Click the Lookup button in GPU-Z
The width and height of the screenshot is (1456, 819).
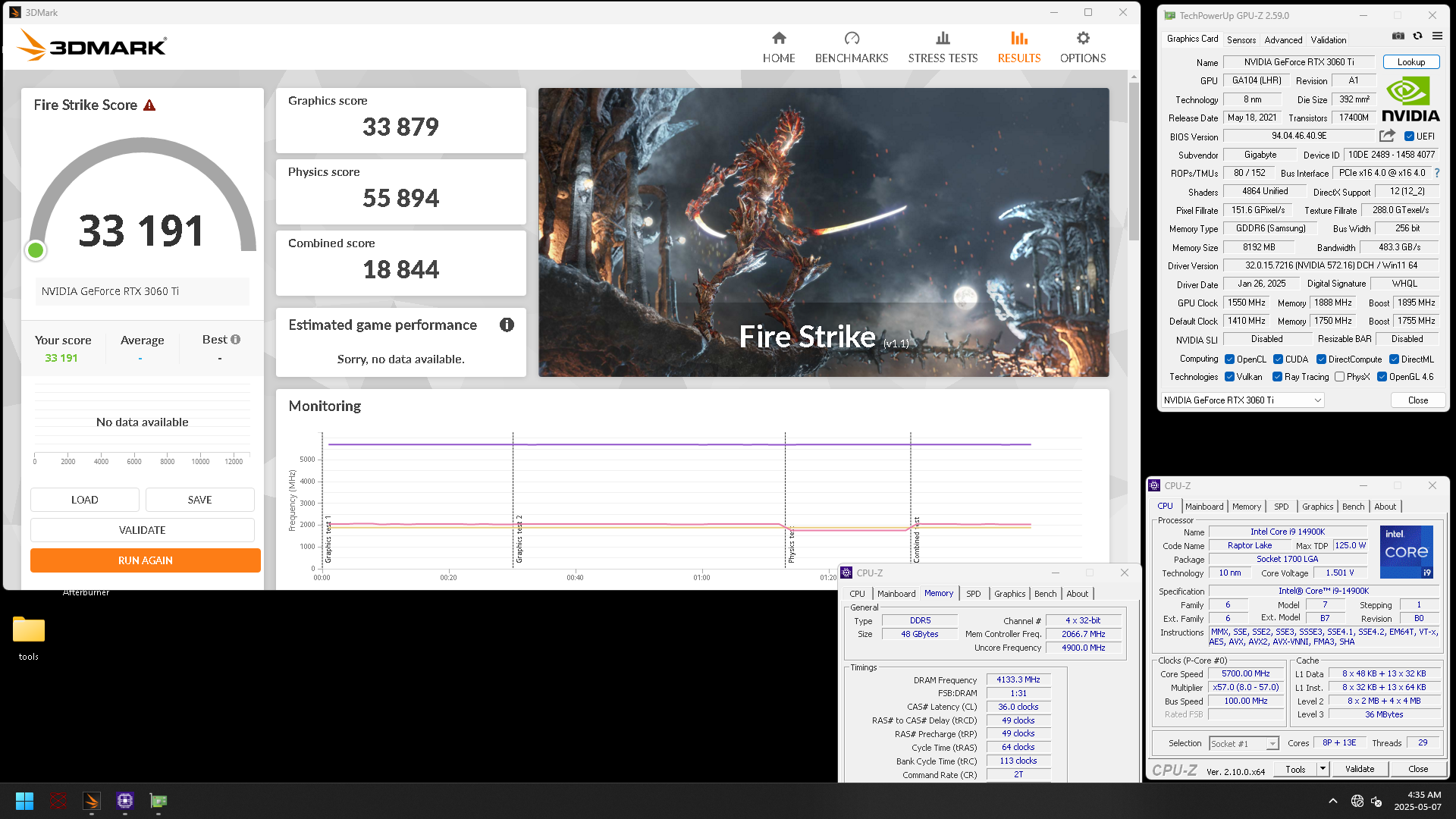point(1411,62)
